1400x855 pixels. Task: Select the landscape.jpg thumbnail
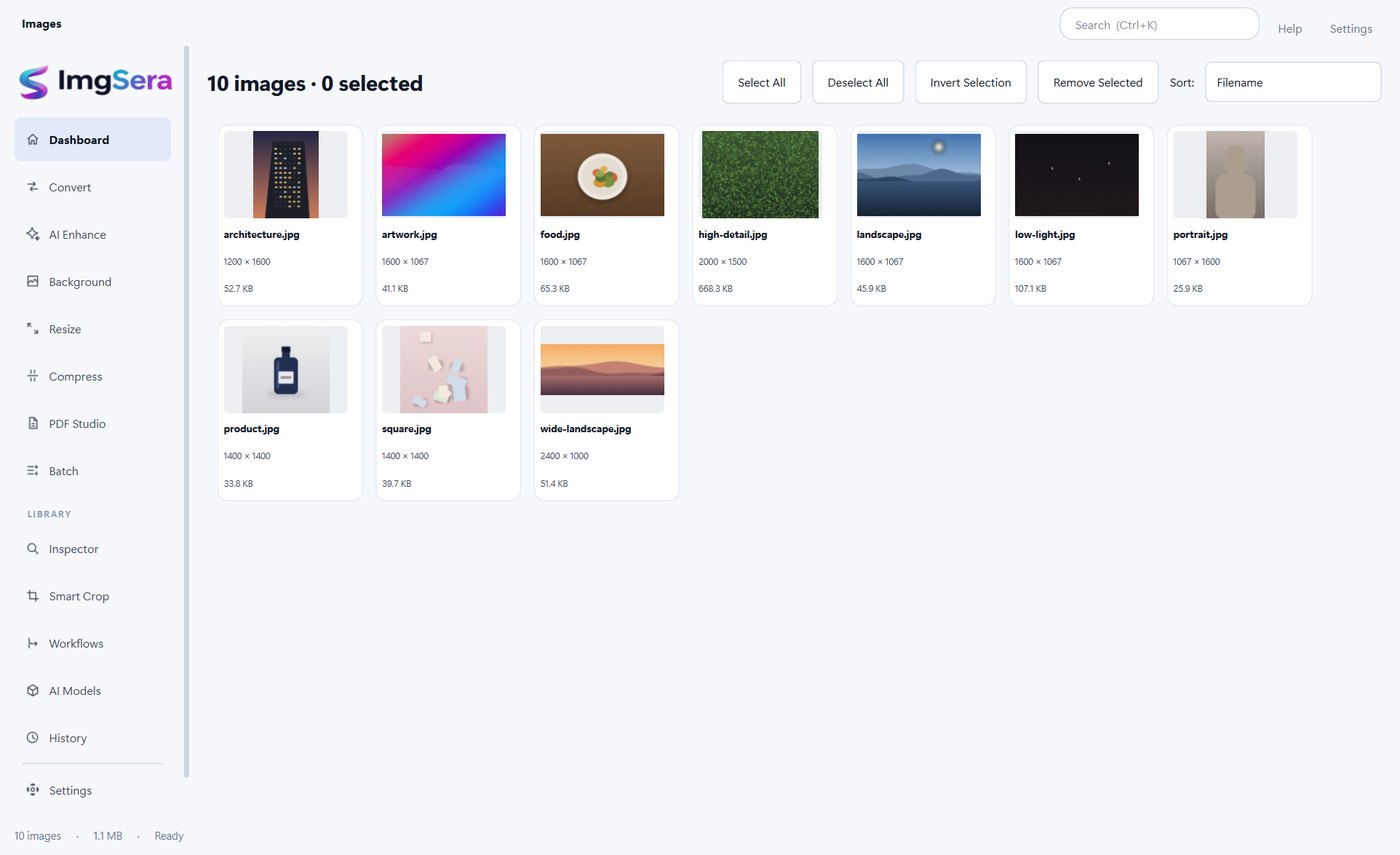click(x=919, y=174)
